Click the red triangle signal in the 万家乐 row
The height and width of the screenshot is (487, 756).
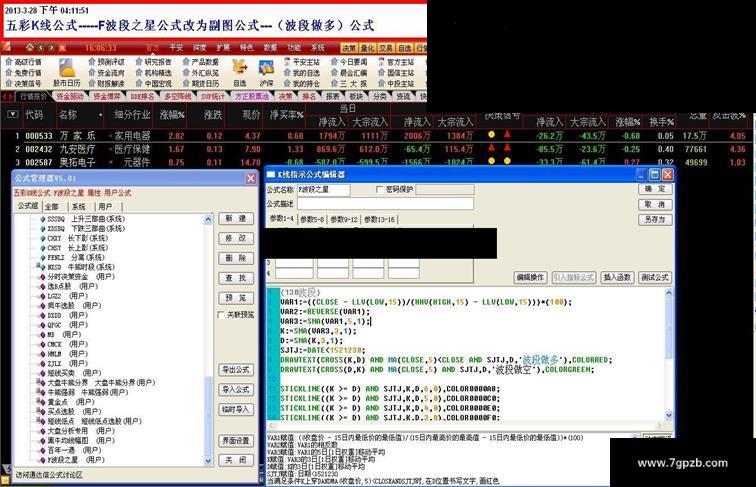click(507, 134)
